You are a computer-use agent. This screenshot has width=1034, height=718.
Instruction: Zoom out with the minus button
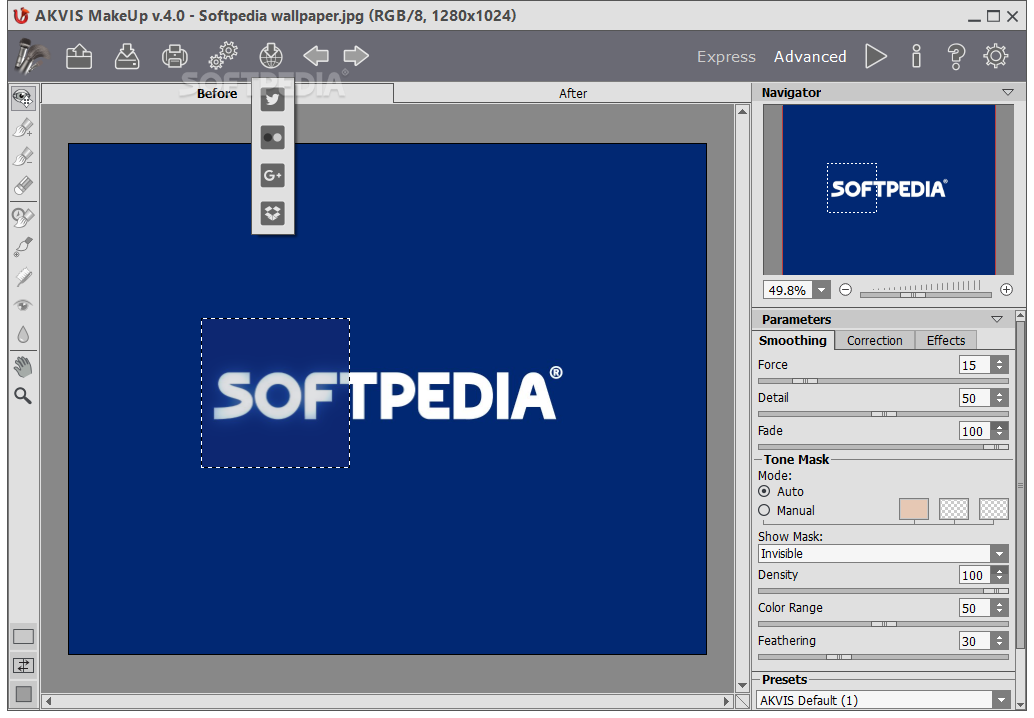[845, 289]
